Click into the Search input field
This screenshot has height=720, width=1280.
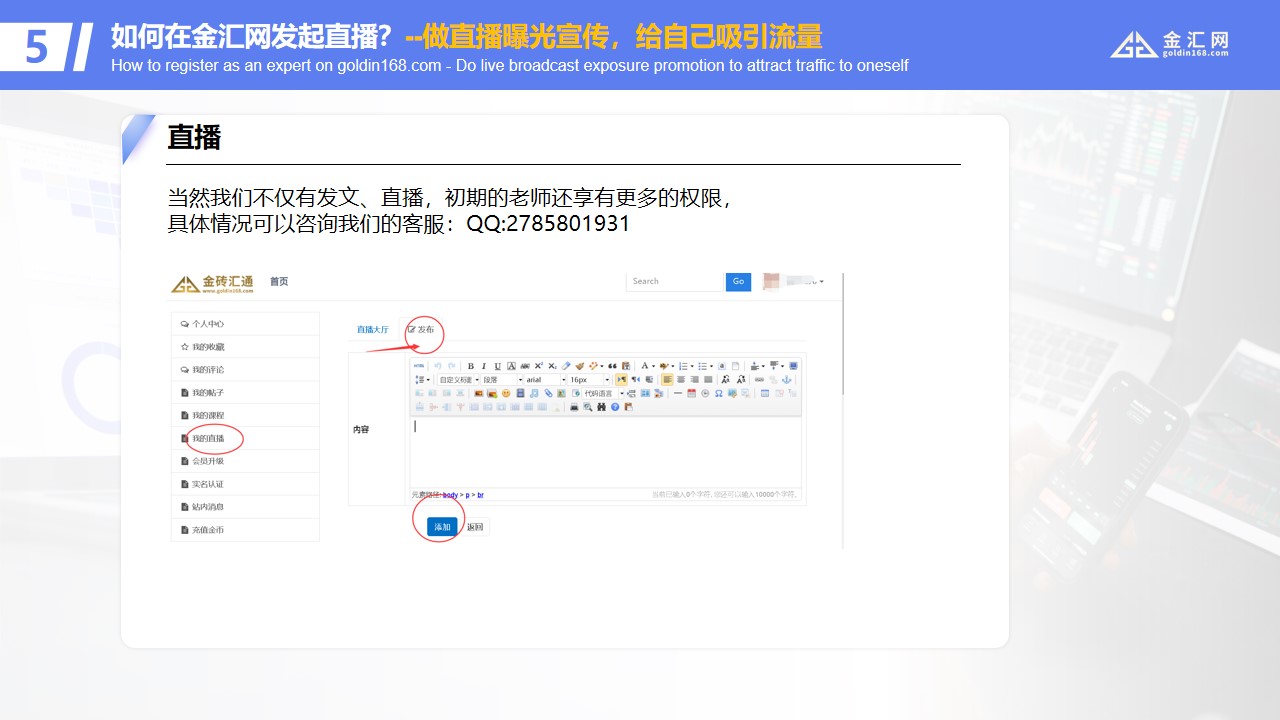pos(674,282)
